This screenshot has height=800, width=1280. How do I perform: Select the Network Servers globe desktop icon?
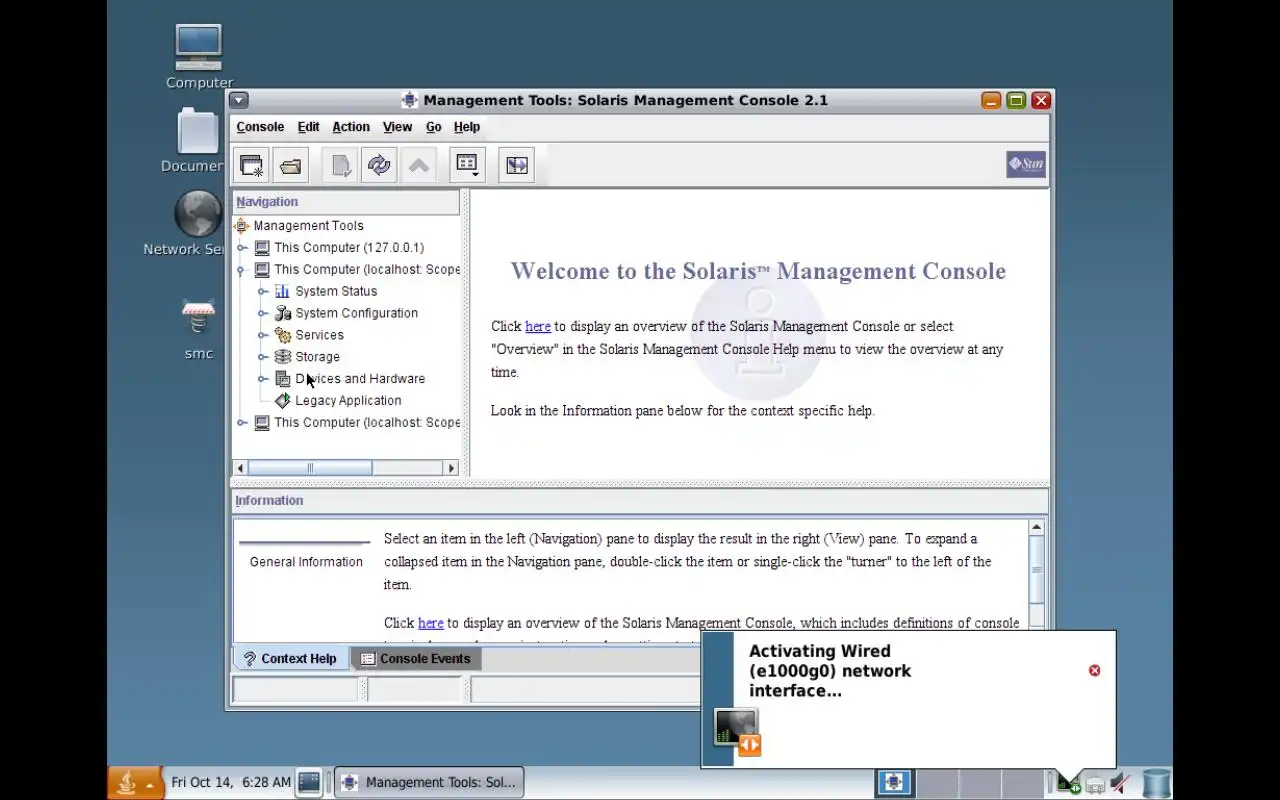point(198,214)
